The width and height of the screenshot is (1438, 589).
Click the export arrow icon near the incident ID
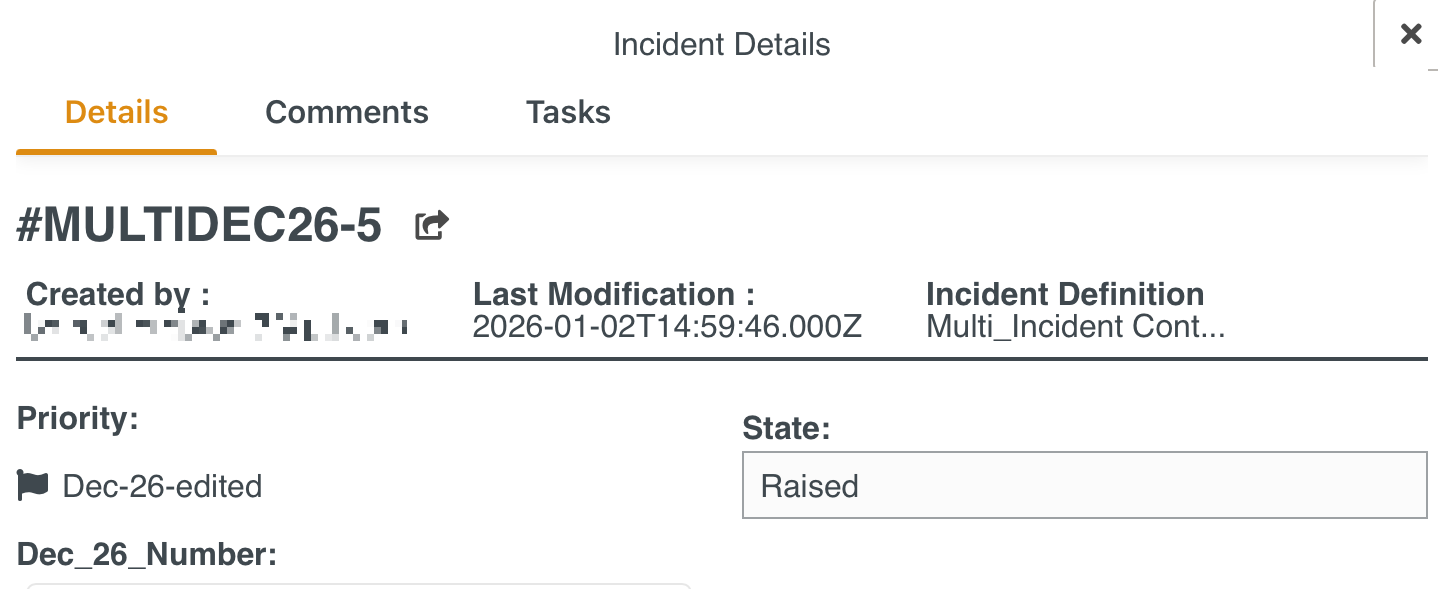(x=431, y=224)
